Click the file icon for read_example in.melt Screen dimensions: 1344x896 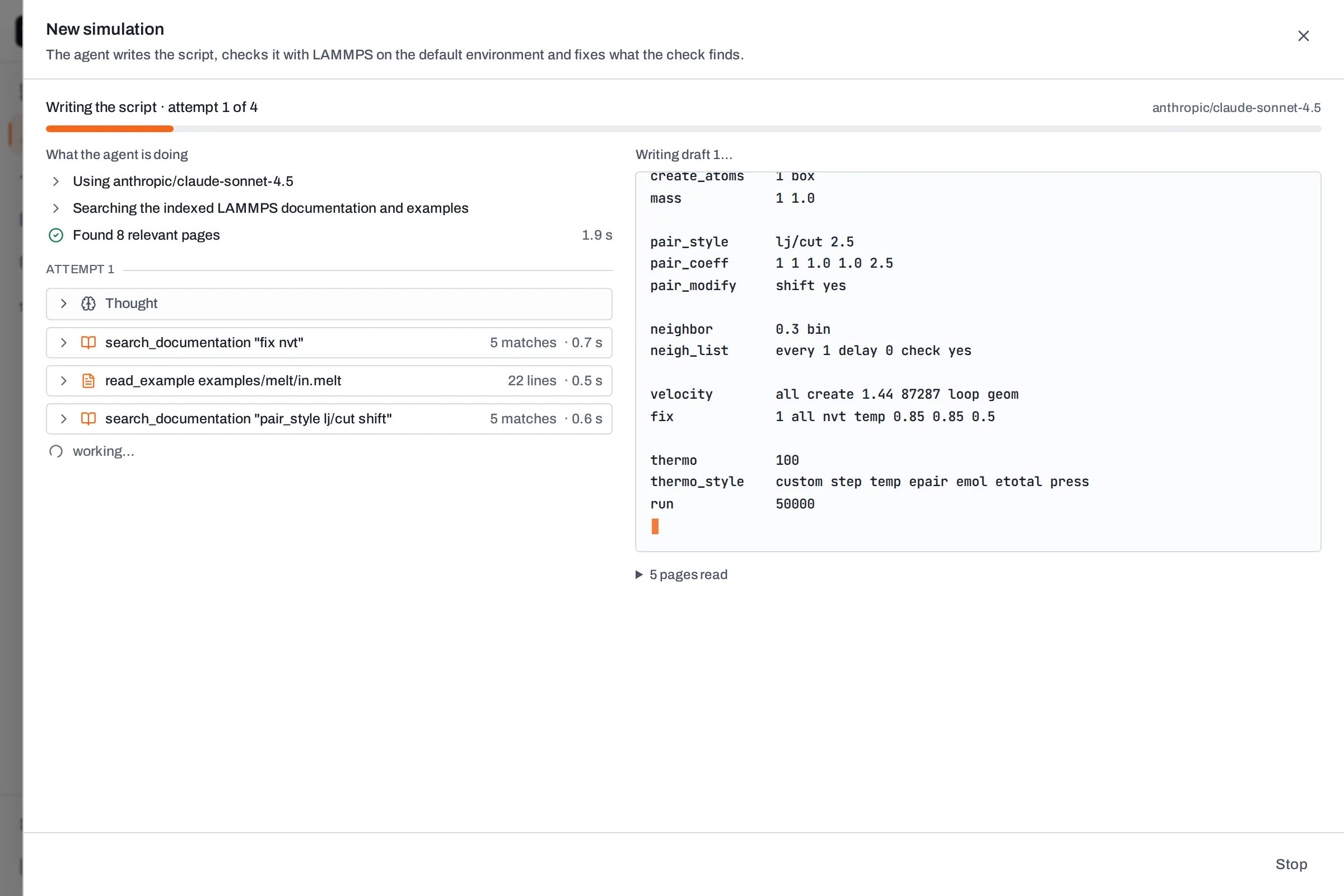click(x=88, y=381)
